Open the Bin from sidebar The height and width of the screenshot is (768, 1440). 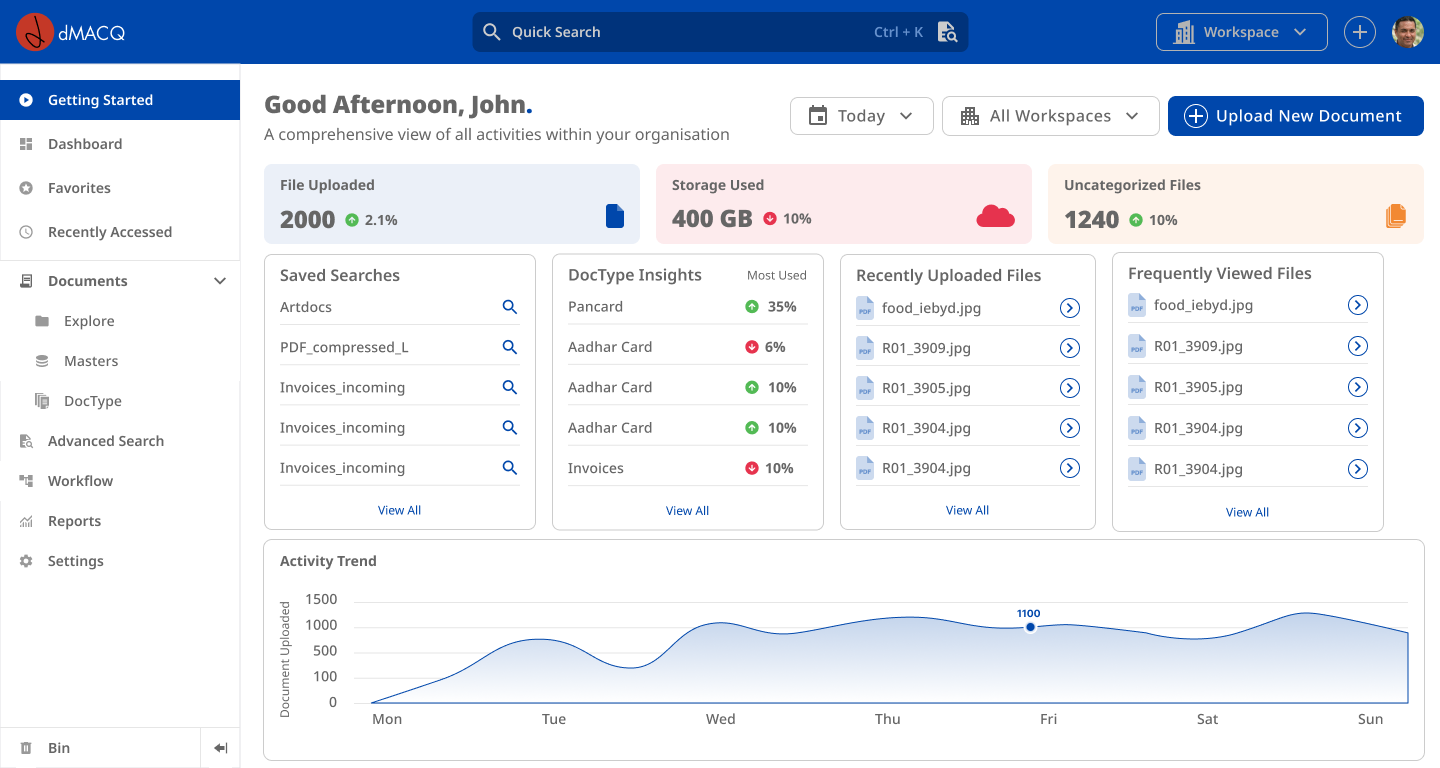click(x=59, y=748)
